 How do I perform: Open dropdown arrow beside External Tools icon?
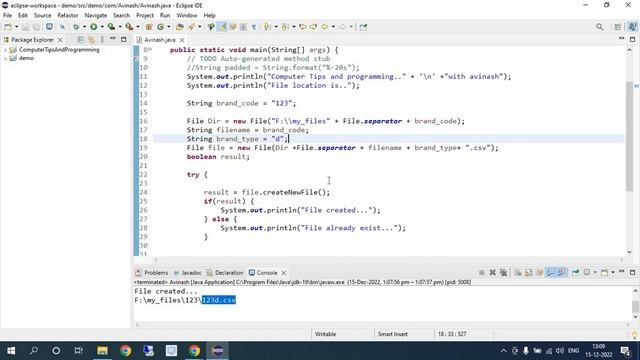[x=138, y=27]
